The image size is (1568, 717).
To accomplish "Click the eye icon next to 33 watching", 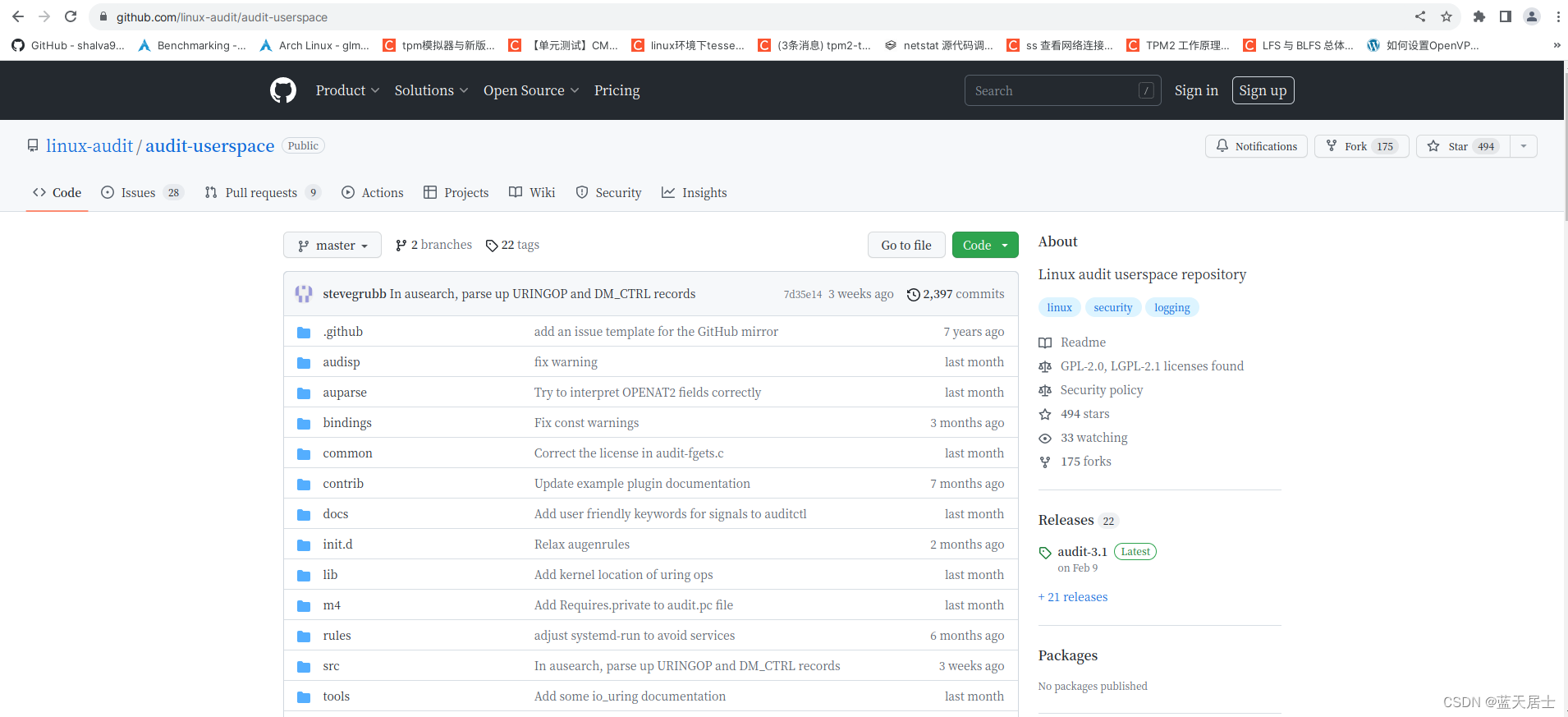I will point(1045,439).
